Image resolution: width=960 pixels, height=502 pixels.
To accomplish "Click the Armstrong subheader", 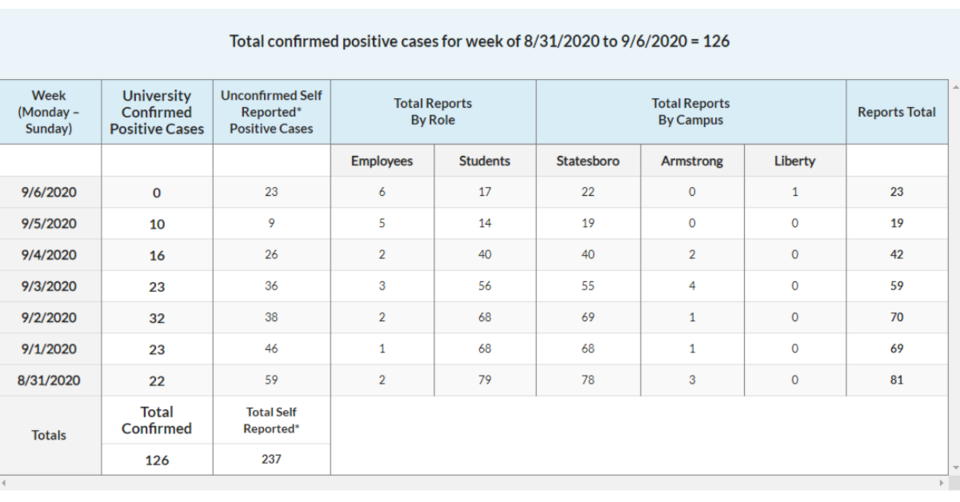I will (x=692, y=161).
